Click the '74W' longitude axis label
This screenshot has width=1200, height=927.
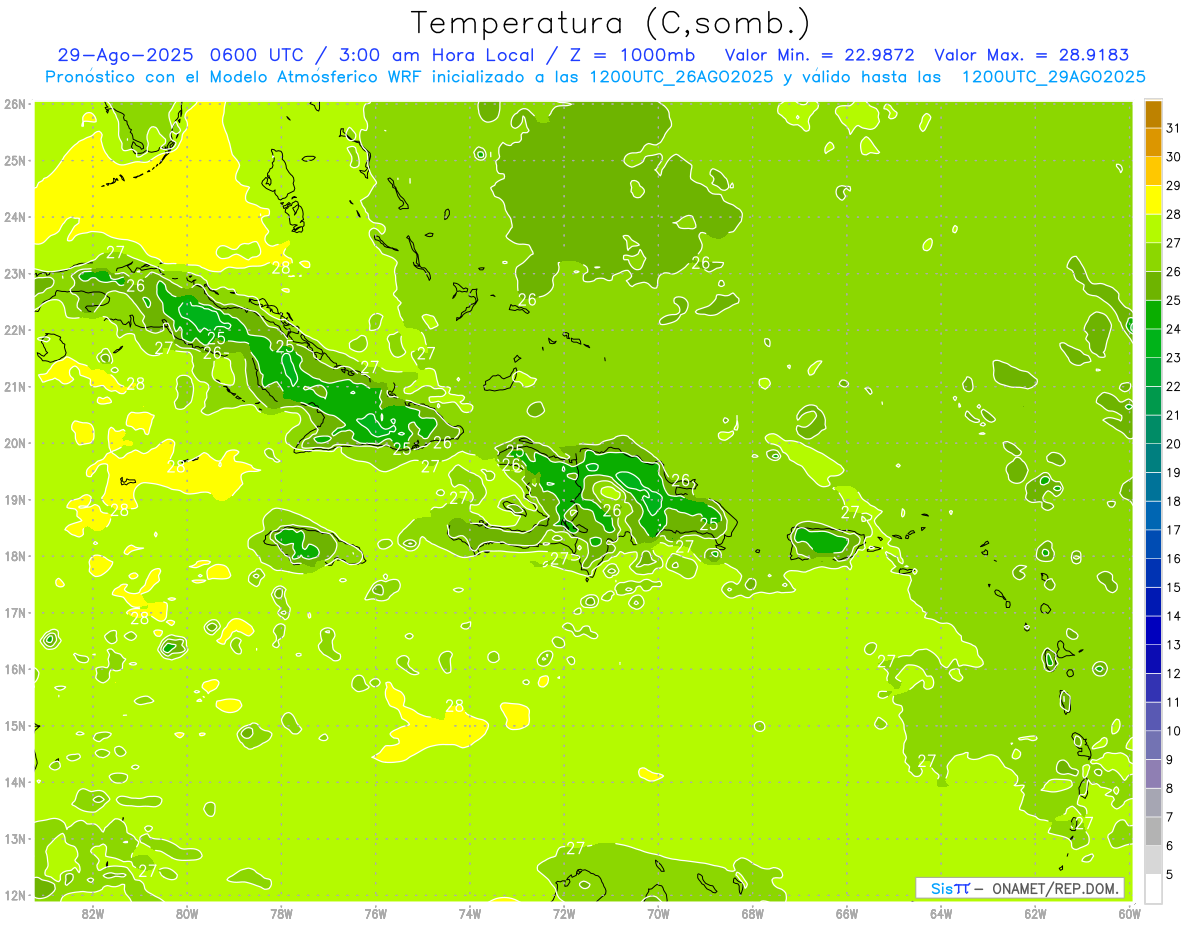pos(470,913)
